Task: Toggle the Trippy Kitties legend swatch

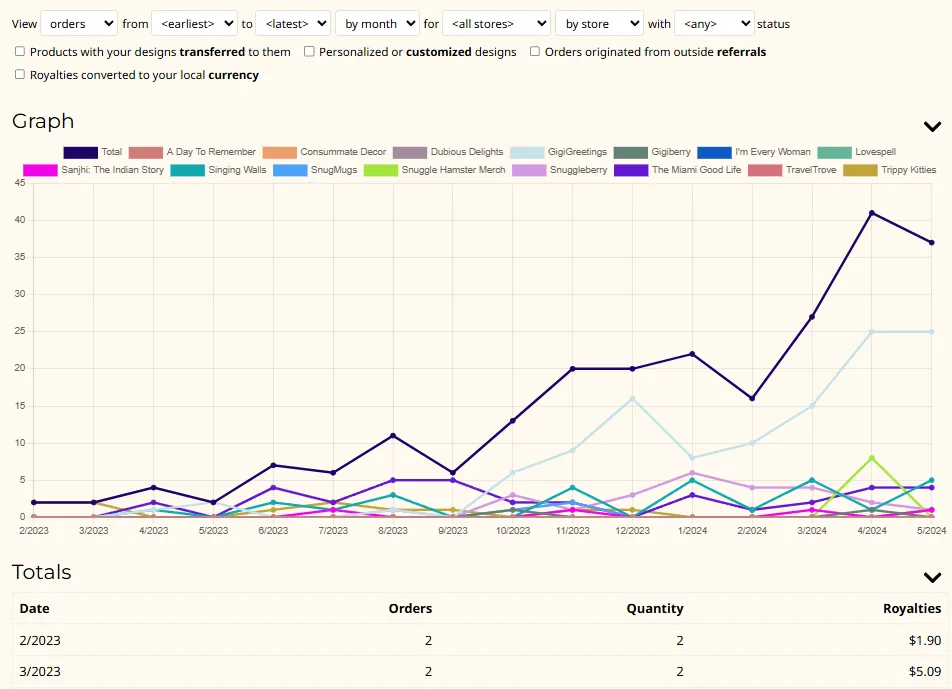Action: tap(860, 171)
